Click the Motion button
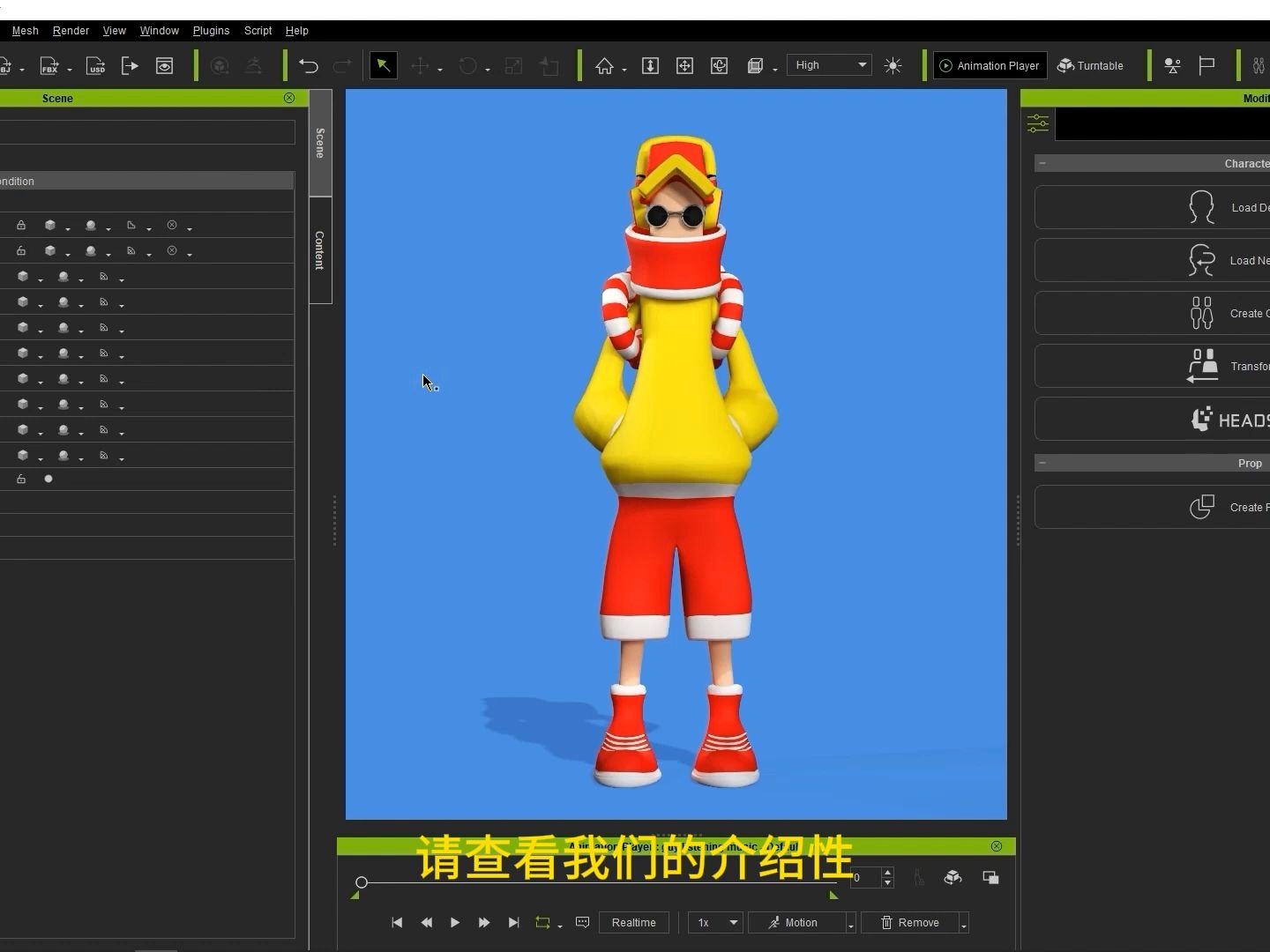The width and height of the screenshot is (1270, 952). coord(796,922)
